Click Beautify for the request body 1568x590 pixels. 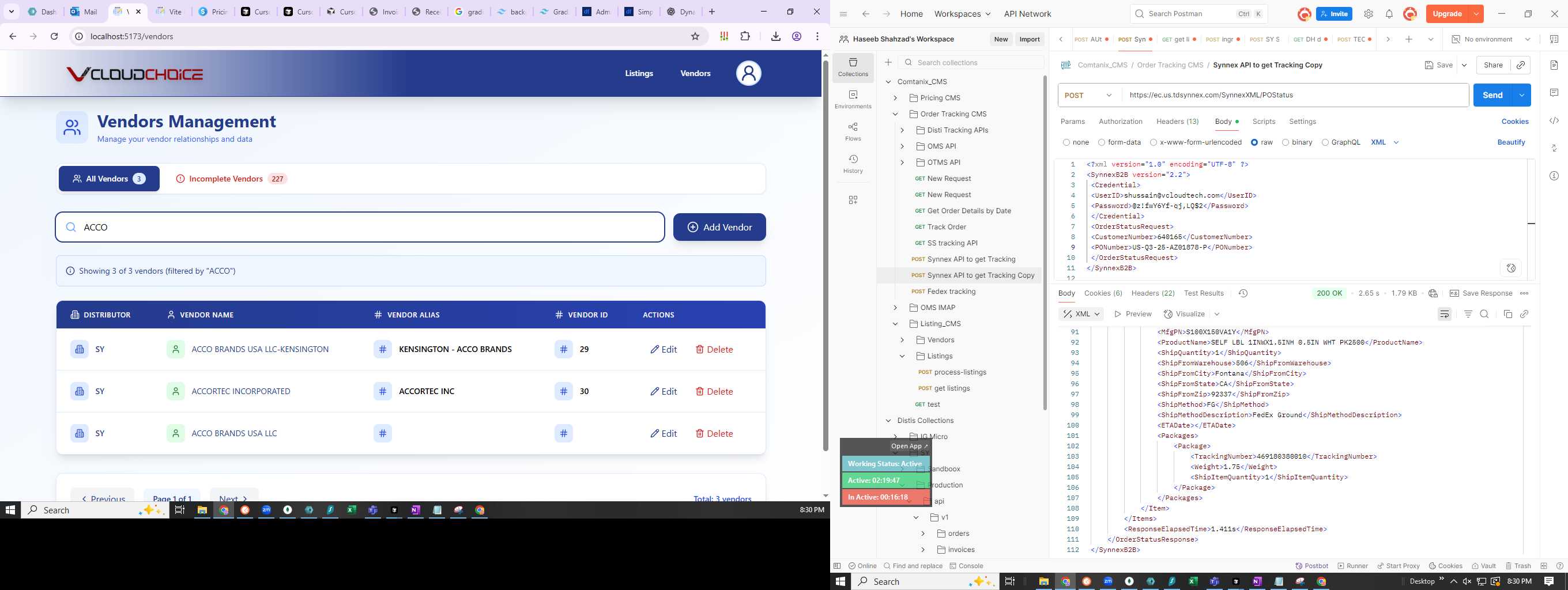[x=1511, y=142]
